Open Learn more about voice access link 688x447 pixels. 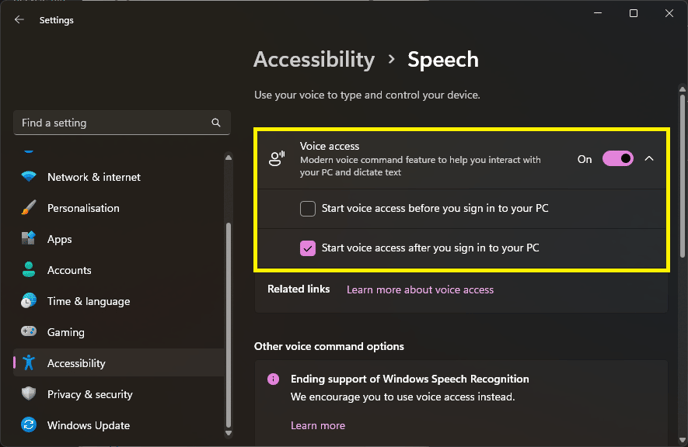pyautogui.click(x=420, y=290)
